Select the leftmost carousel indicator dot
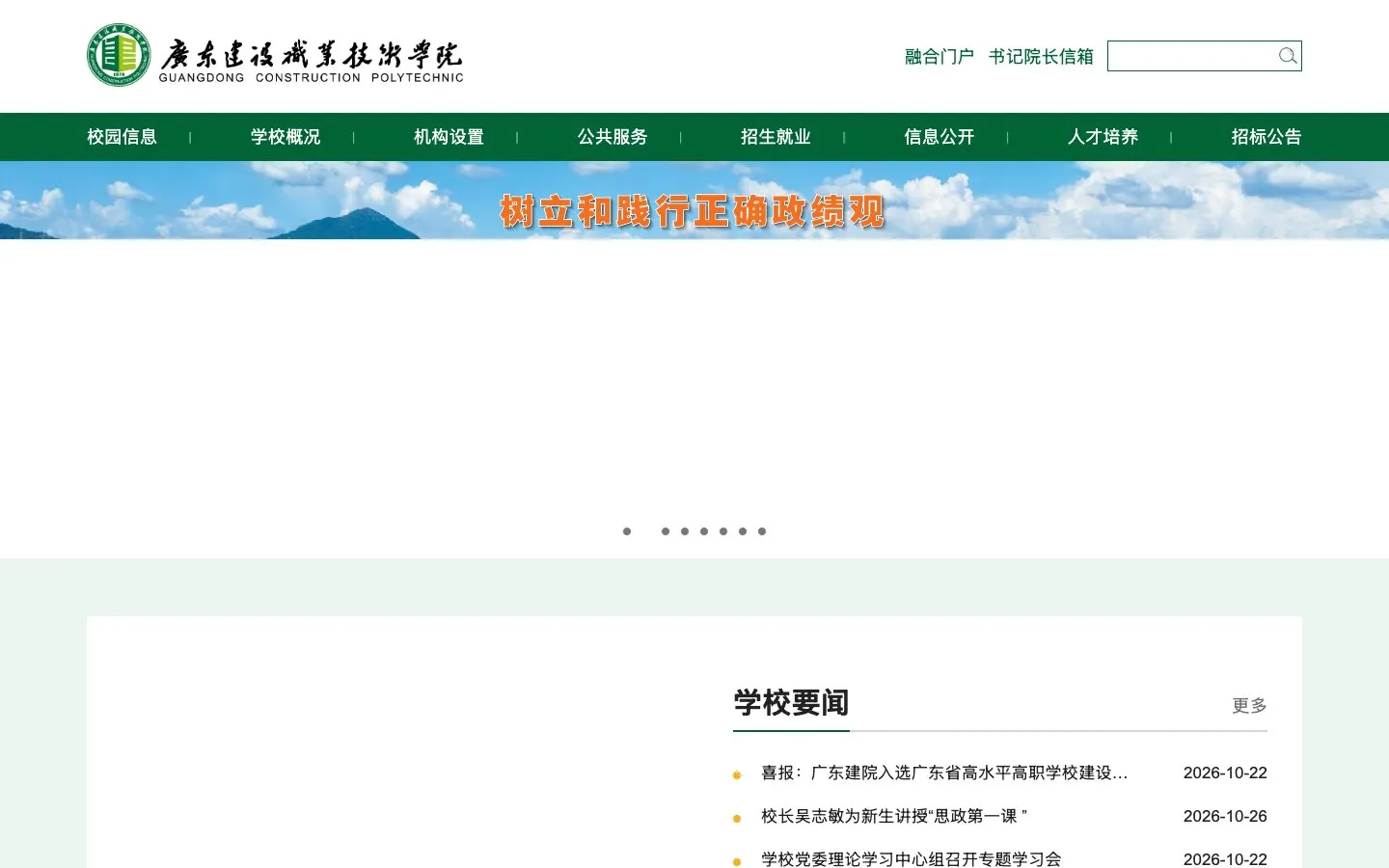The width and height of the screenshot is (1389, 868). point(627,531)
